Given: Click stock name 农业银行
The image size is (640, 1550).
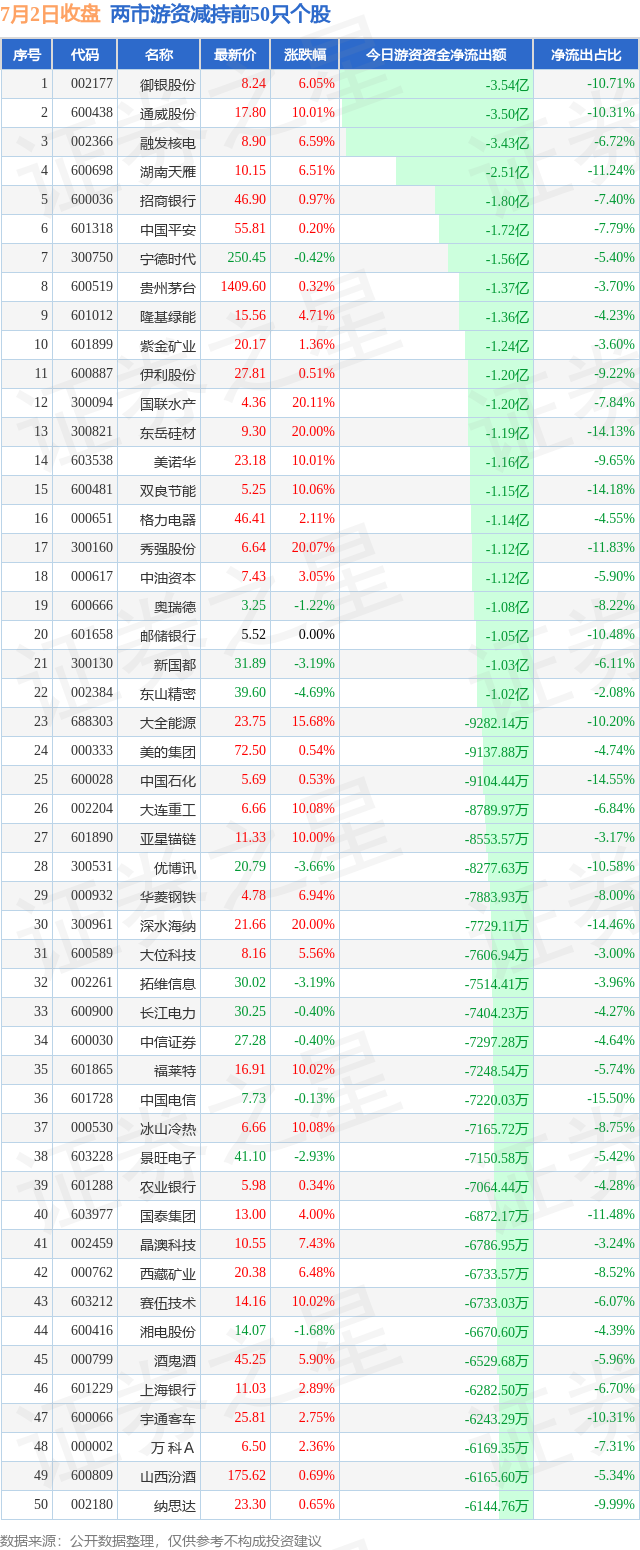Looking at the screenshot, I should point(168,1187).
